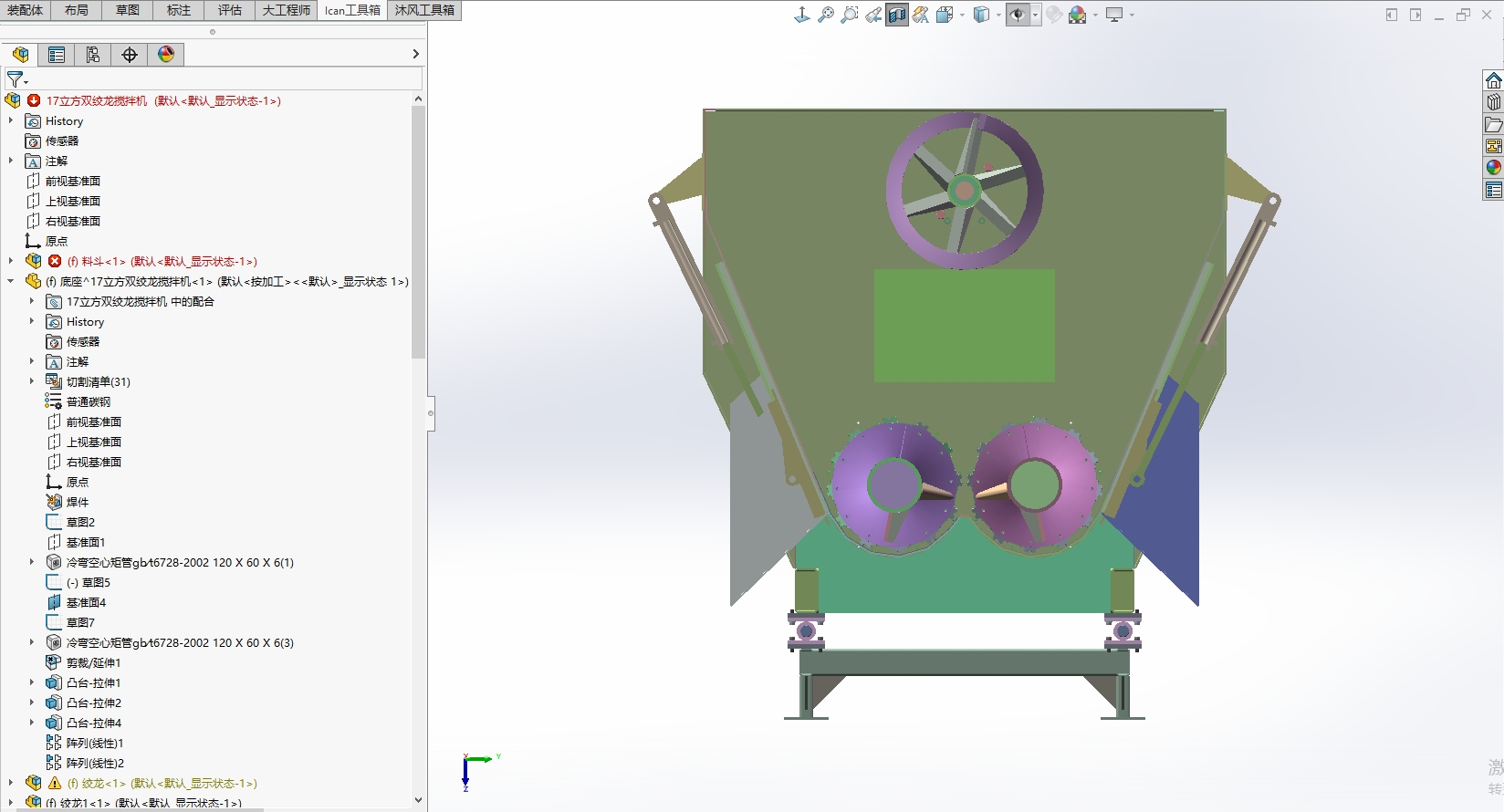
Task: Click the Edit Appearance icon
Action: pos(1054,15)
